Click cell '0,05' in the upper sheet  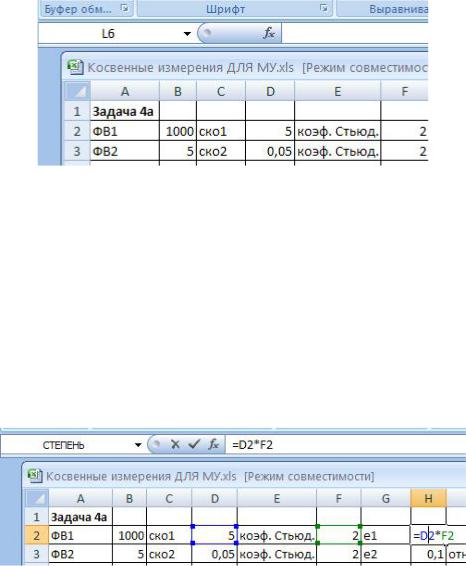[x=270, y=151]
